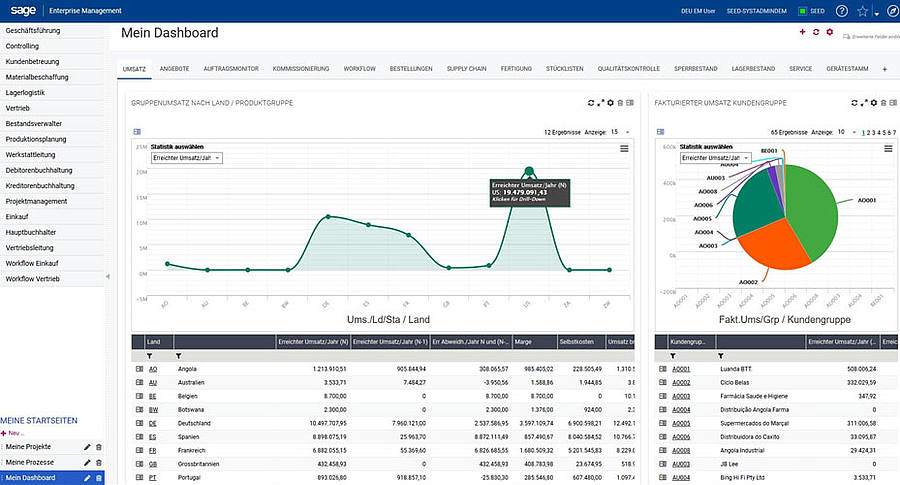
Task: Delete Meine Projekte with trash icon
Action: 99,447
